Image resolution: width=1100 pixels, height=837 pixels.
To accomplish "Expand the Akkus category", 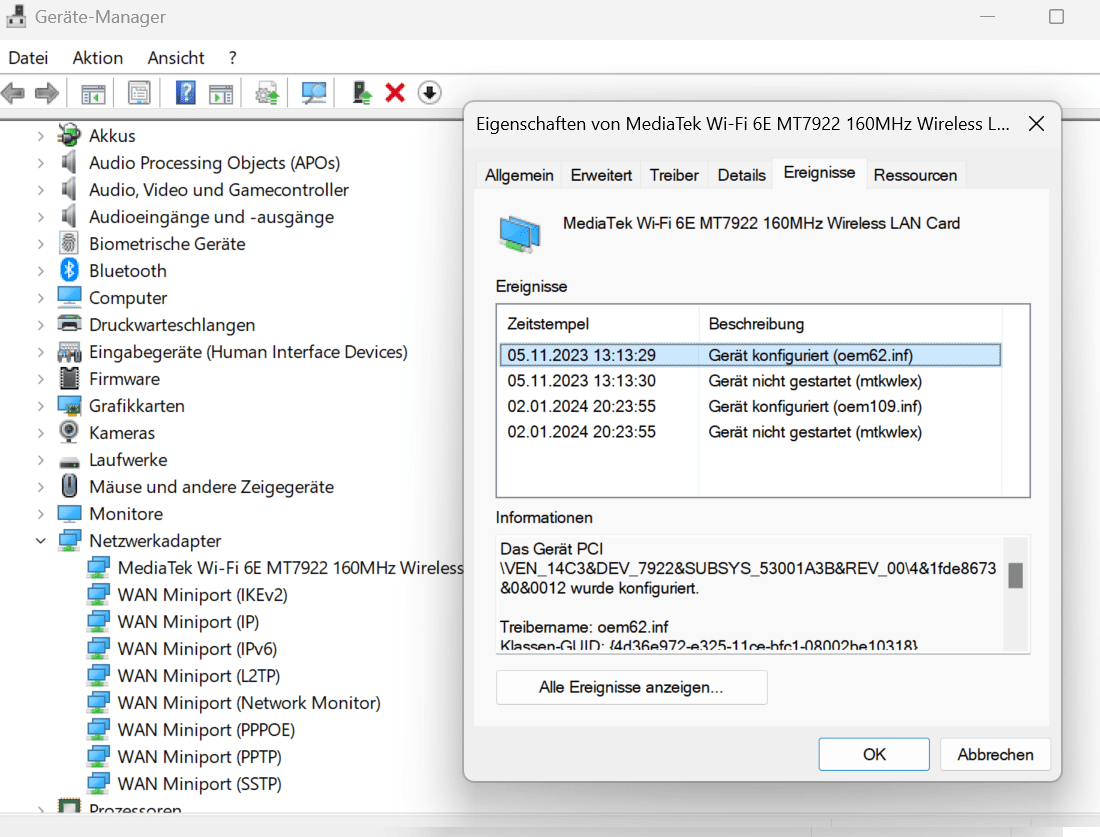I will pos(41,135).
